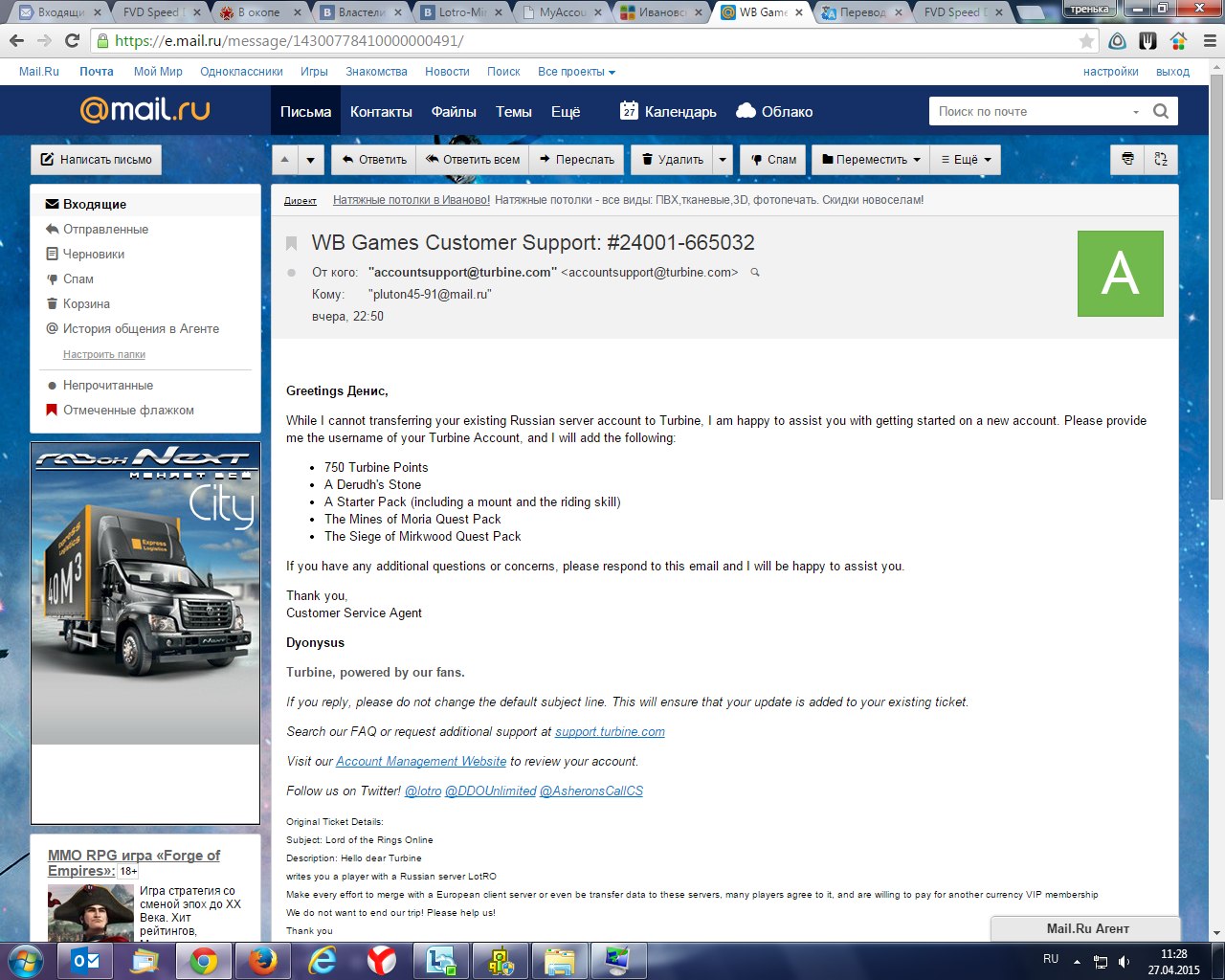
Task: Toggle the read/unread dot by sender
Action: click(292, 273)
